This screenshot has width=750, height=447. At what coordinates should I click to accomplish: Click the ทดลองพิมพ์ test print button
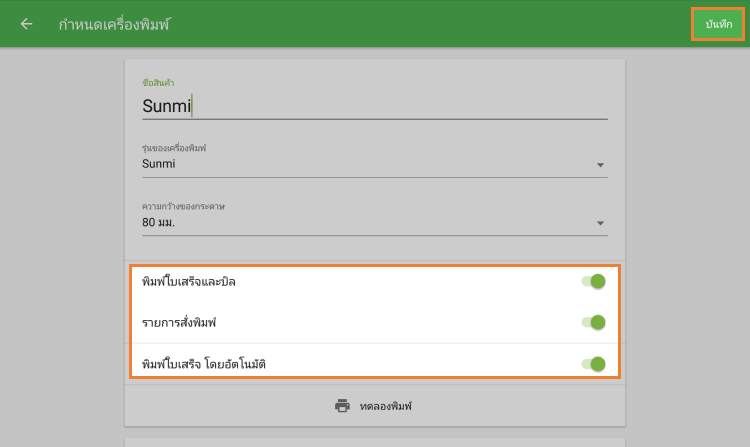pos(385,406)
